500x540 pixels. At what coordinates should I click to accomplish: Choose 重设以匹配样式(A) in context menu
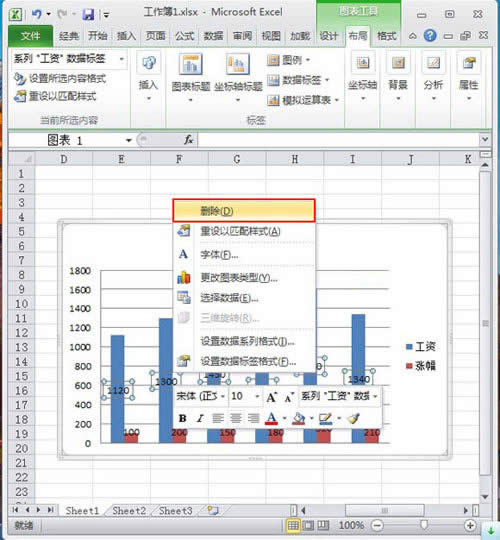[244, 231]
